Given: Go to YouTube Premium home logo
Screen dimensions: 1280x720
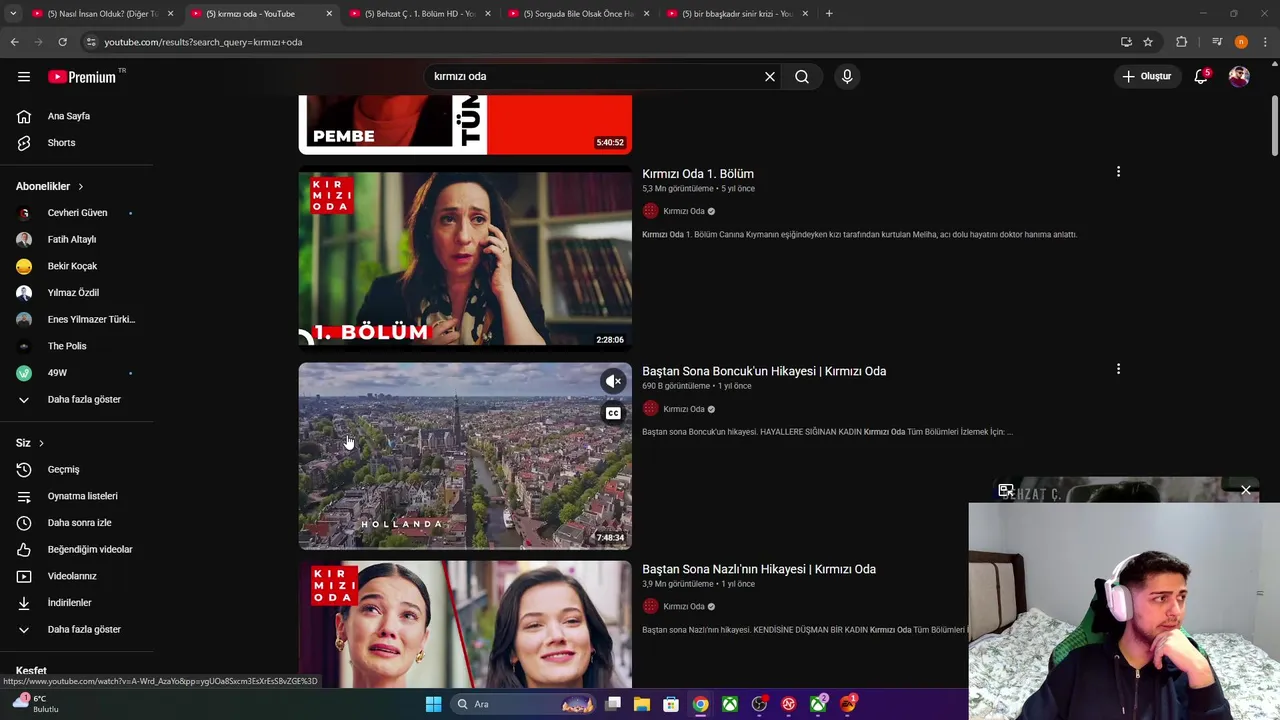Looking at the screenshot, I should 82,77.
